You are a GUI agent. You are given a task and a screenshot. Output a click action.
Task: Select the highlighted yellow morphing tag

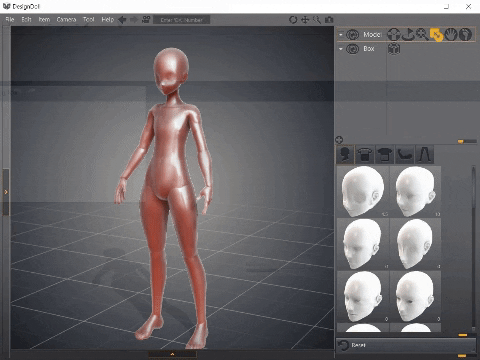[x=436, y=34]
